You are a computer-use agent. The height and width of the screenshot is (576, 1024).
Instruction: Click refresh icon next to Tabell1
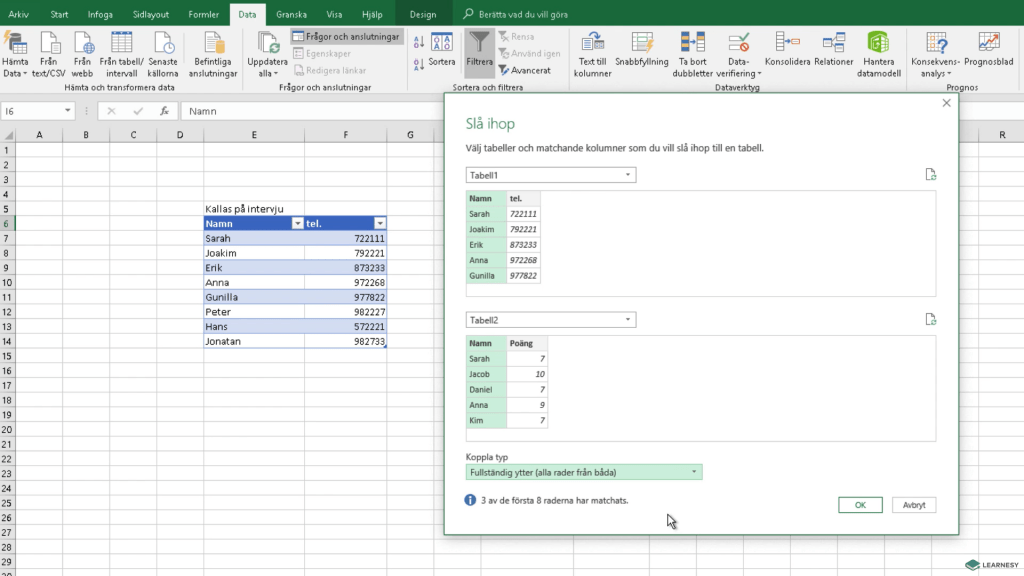[931, 175]
